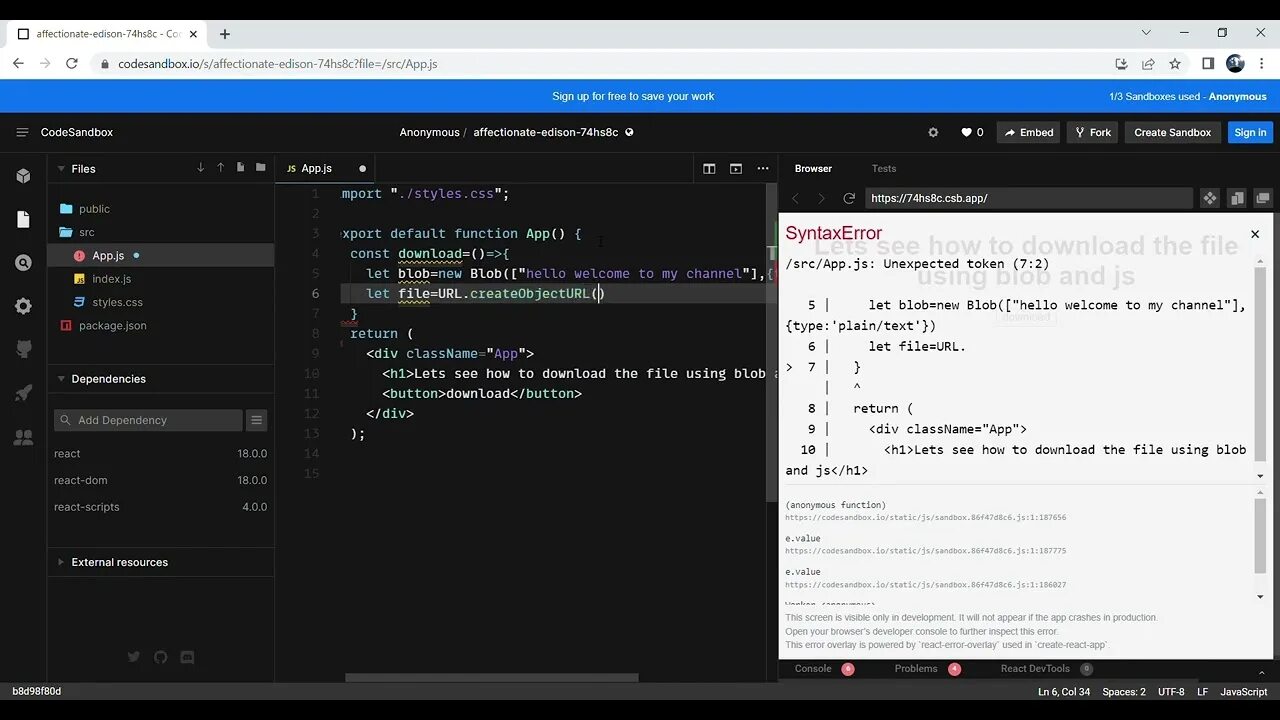The image size is (1280, 720).
Task: Click the Embed button
Action: [x=1028, y=132]
